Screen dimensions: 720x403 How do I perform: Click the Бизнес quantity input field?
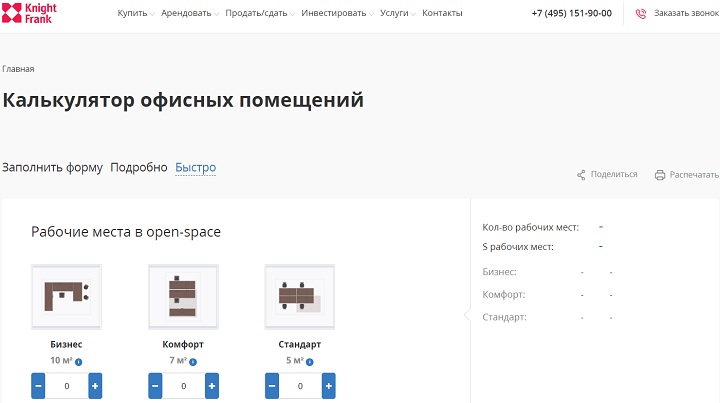point(67,386)
